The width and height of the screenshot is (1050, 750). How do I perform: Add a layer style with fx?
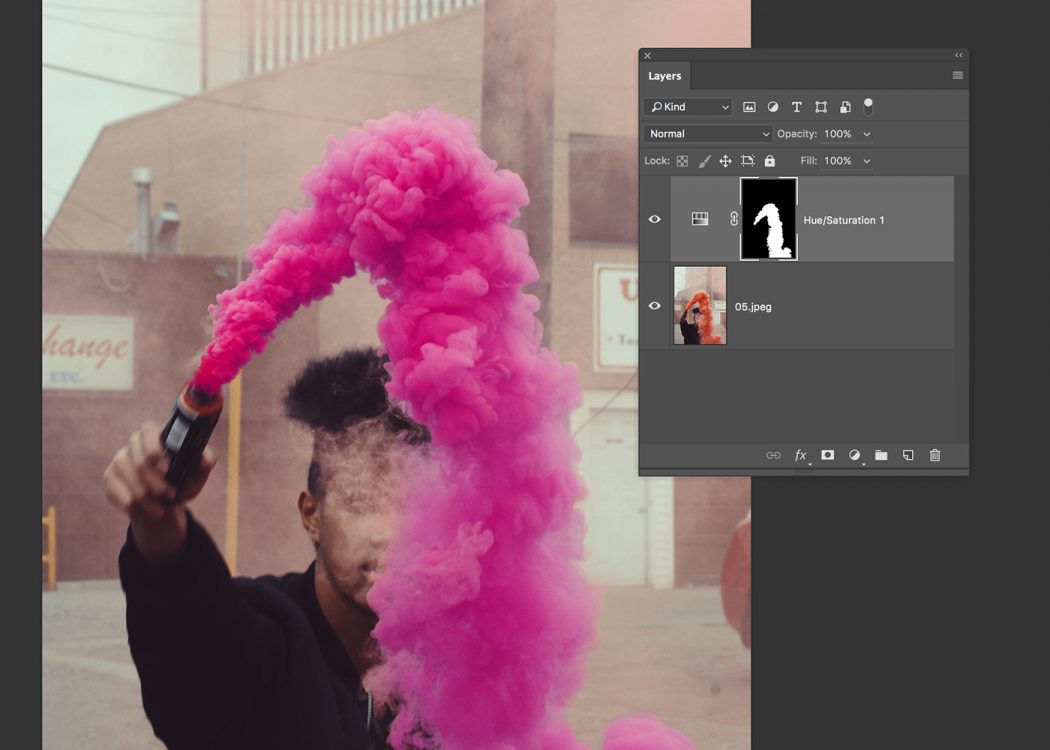801,455
